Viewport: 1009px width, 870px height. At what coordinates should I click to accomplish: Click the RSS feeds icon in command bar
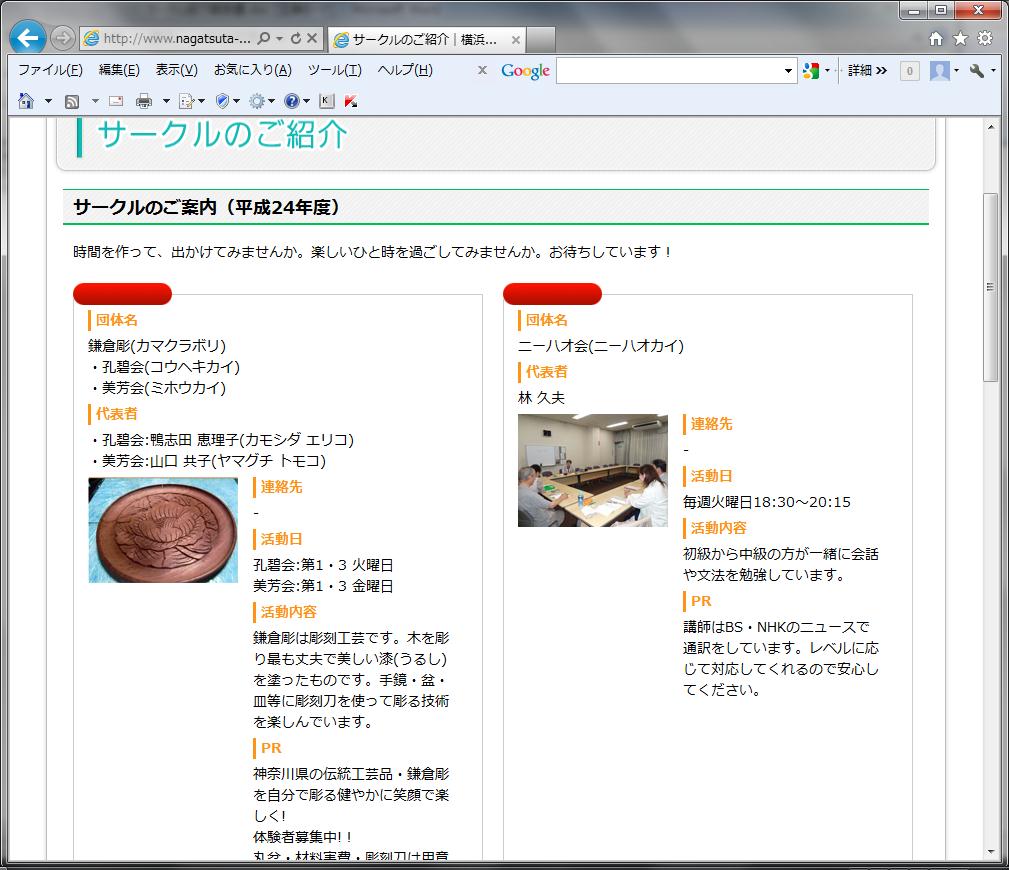pos(72,101)
